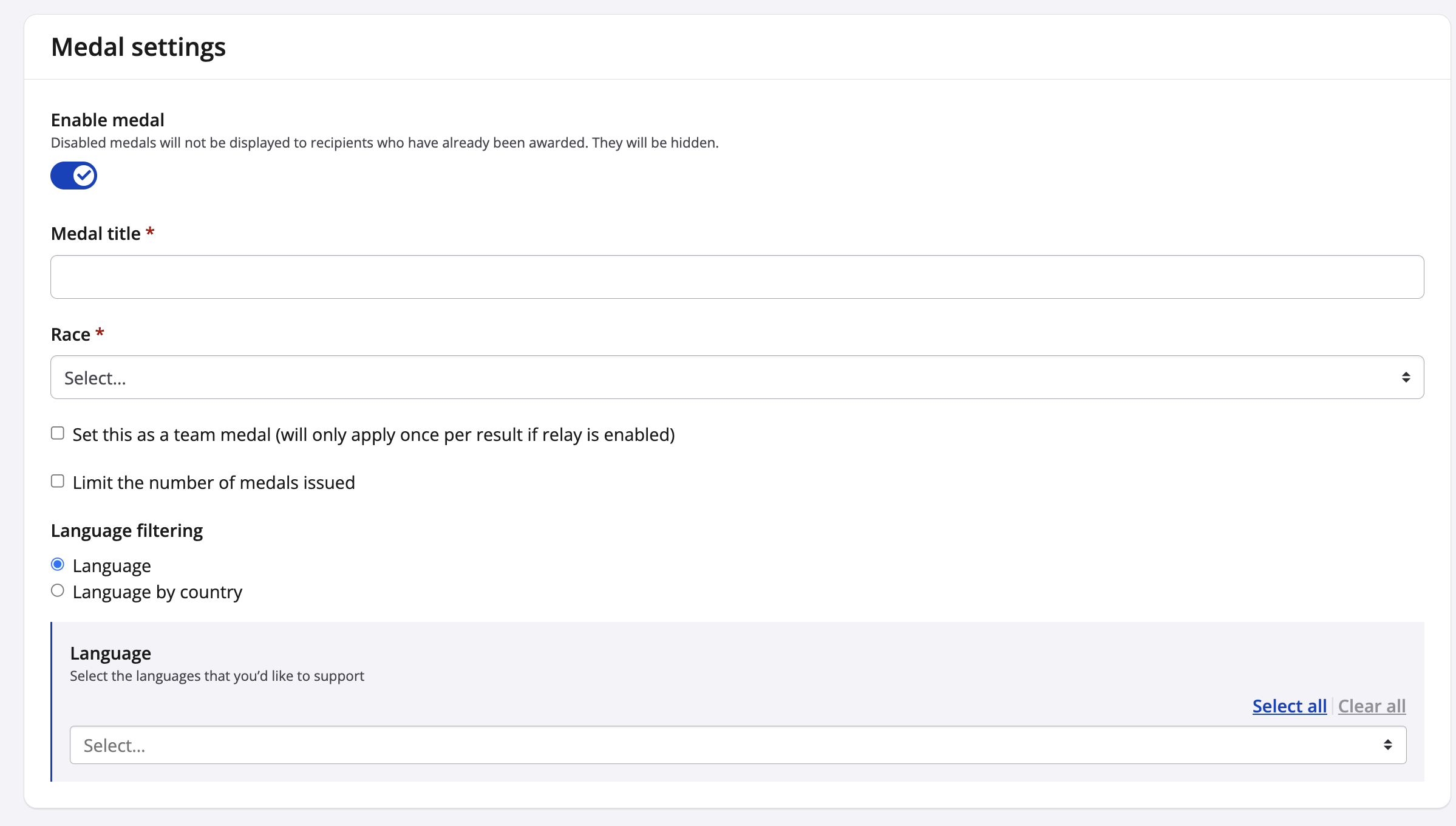
Task: Click the Language option label text
Action: click(112, 565)
